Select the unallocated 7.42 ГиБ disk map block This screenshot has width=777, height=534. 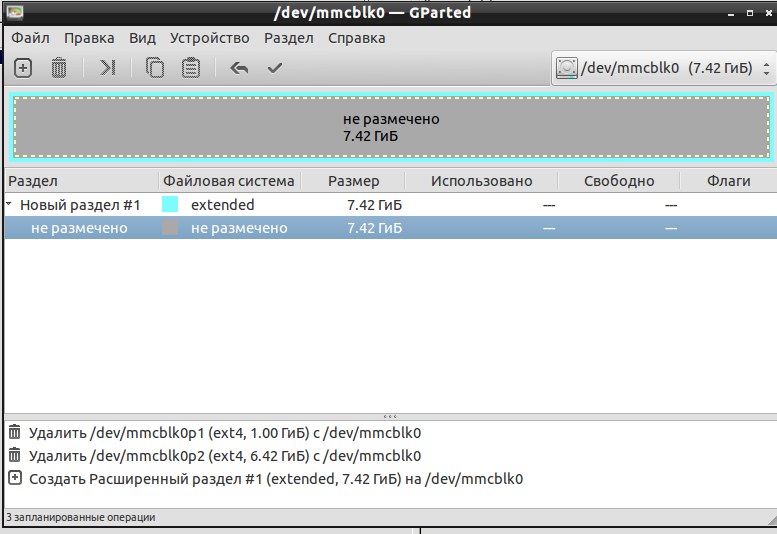(x=391, y=127)
